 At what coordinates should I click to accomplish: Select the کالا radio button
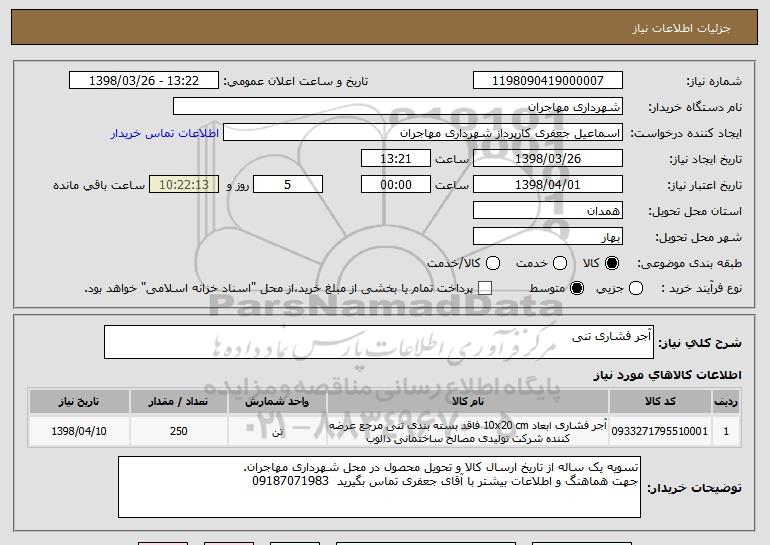(612, 263)
